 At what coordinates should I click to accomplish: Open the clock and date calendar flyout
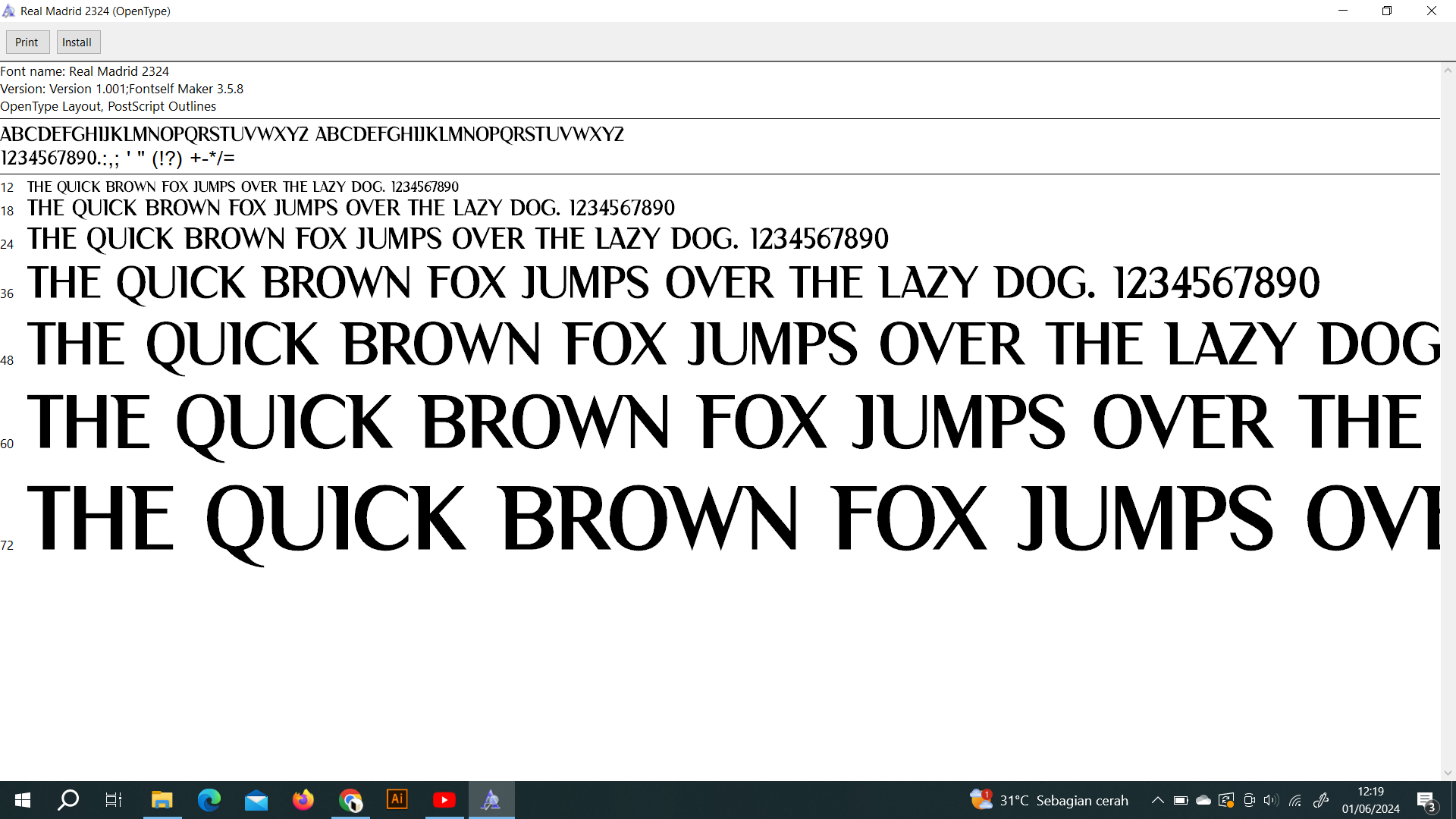tap(1370, 800)
